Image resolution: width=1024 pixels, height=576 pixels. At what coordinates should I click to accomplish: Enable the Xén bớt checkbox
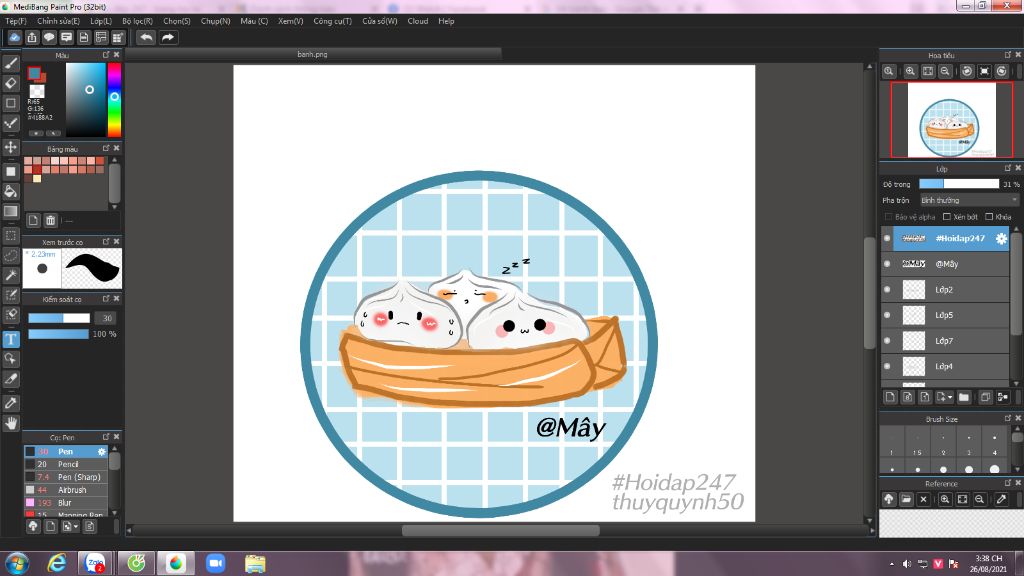947,217
